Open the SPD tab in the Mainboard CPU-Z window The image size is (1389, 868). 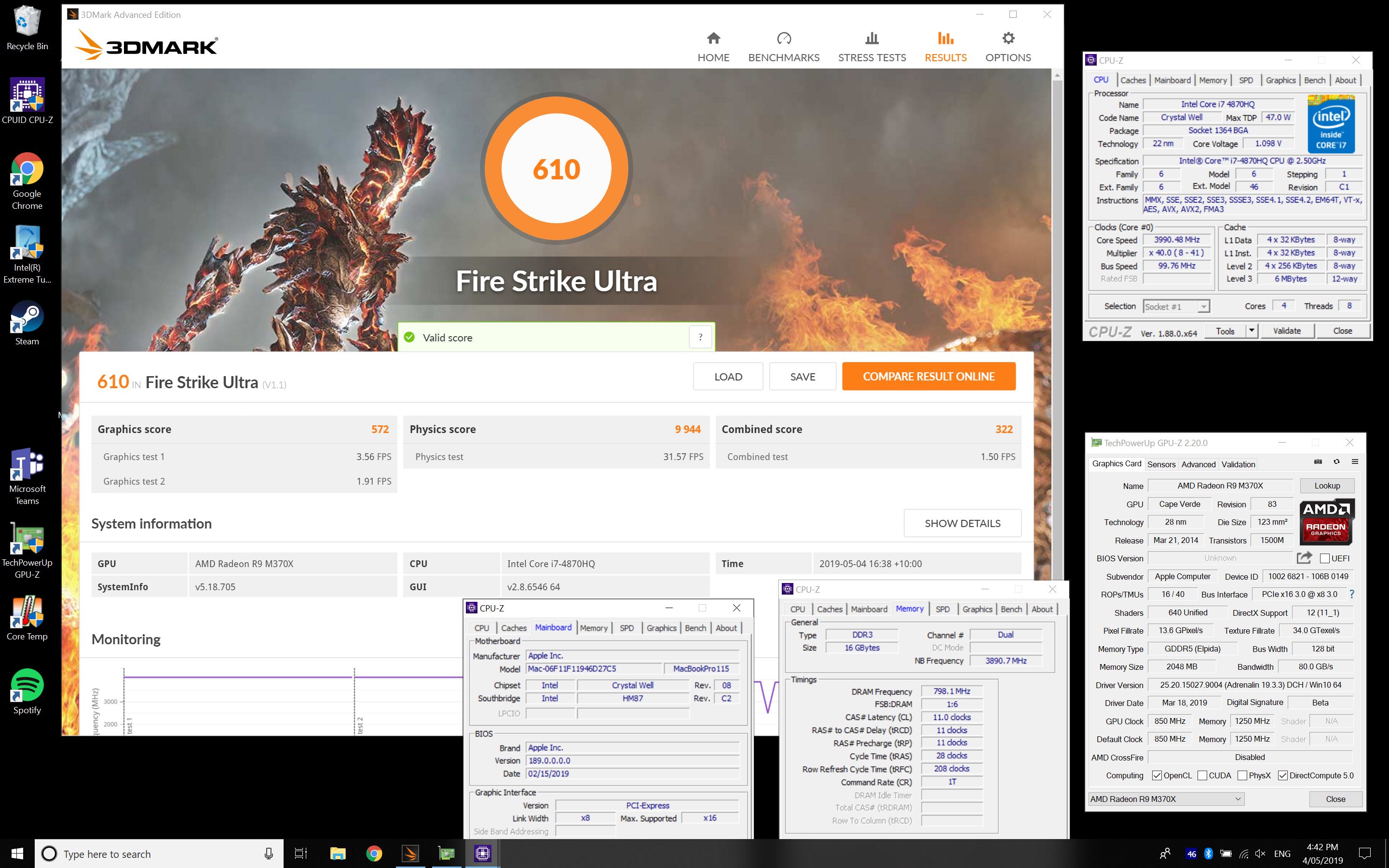[626, 628]
